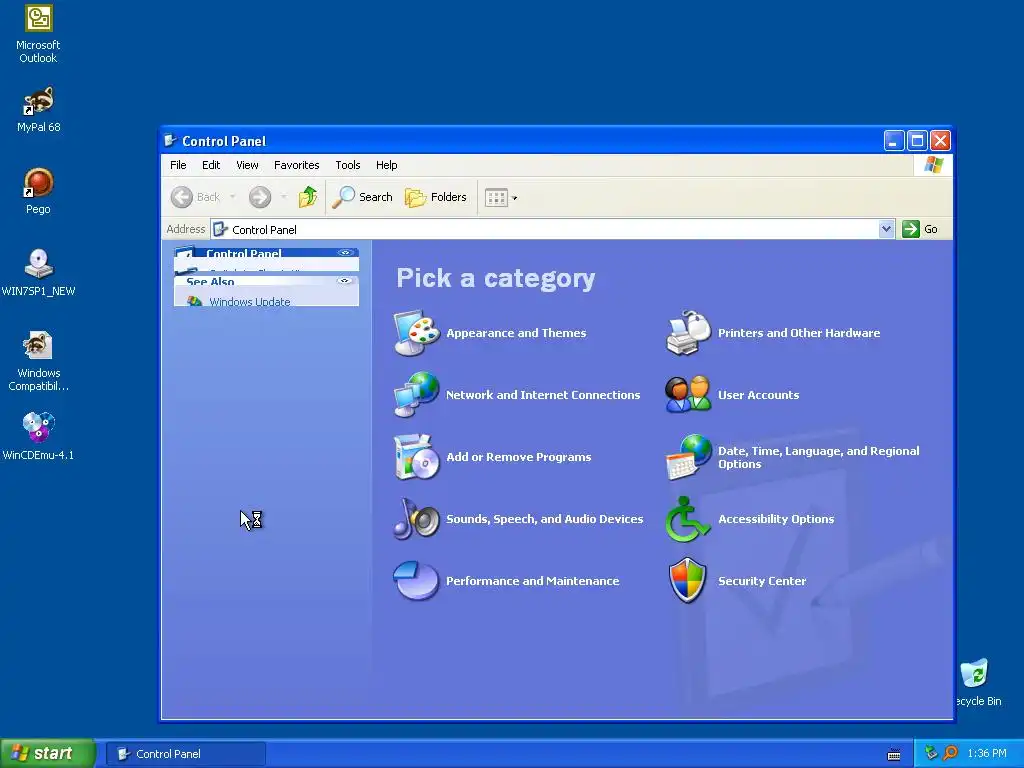Open Date, Time, Language, and Regional Options link
This screenshot has height=768, width=1024.
tap(818, 457)
